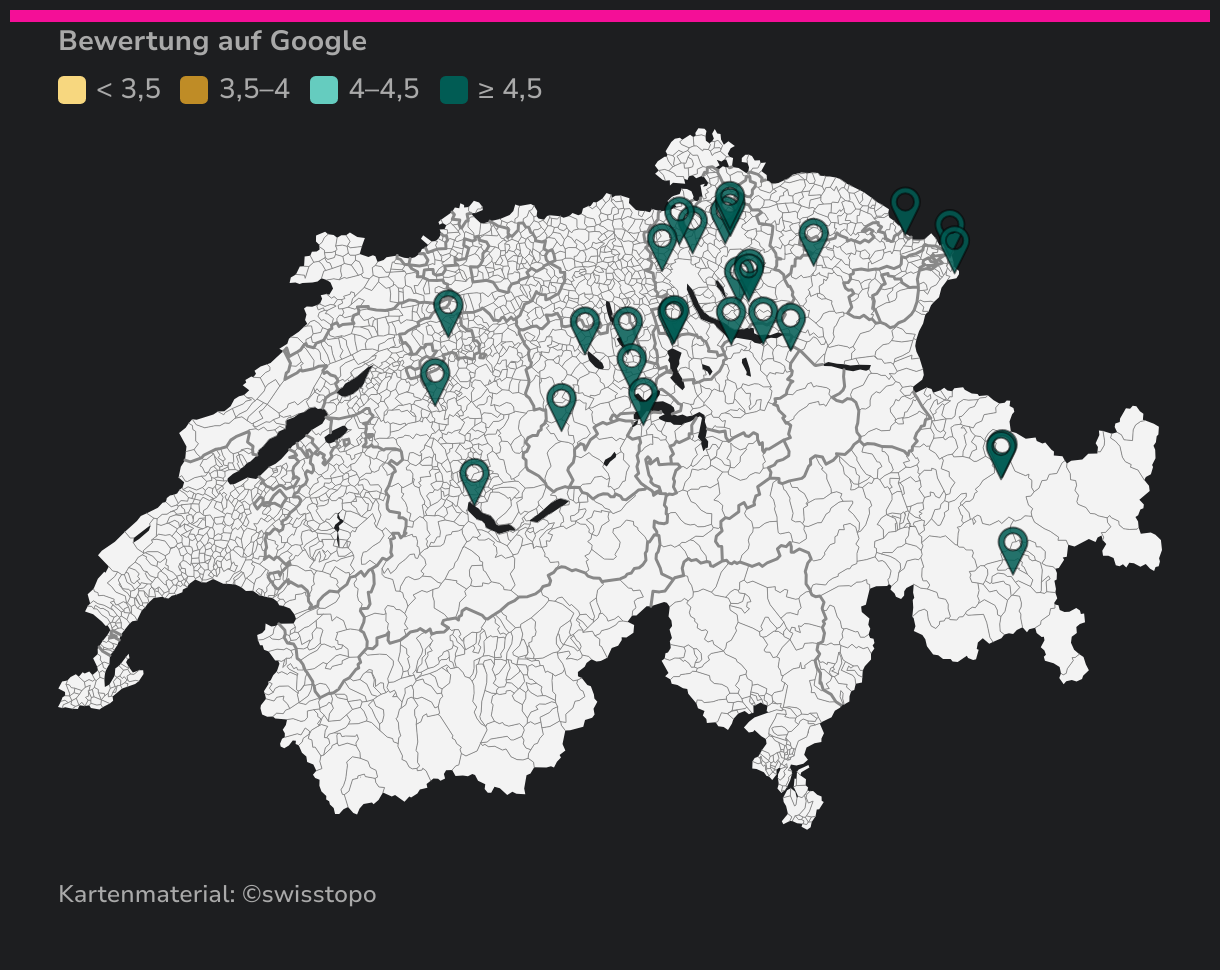1220x970 pixels.
Task: Toggle the '3,5–4' rating legend label
Action: [254, 90]
